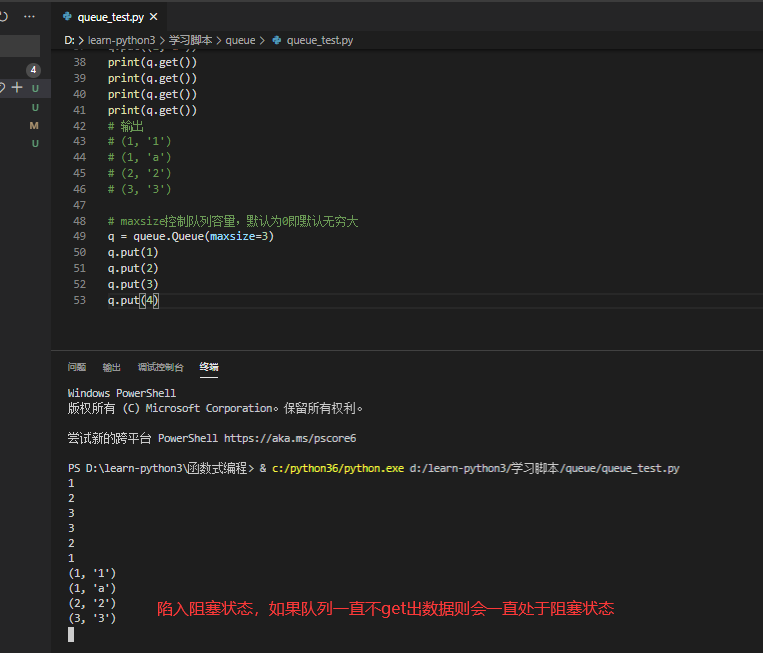Click line number 38 in the gutter

tap(80, 62)
